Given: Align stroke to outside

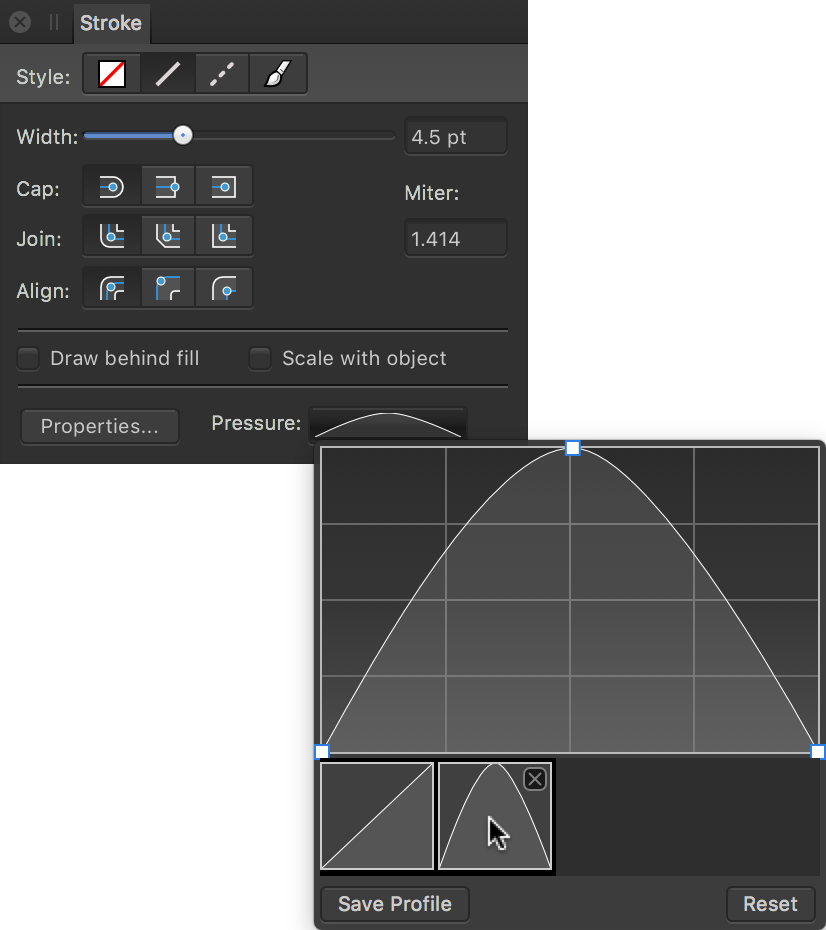Looking at the screenshot, I should (224, 289).
